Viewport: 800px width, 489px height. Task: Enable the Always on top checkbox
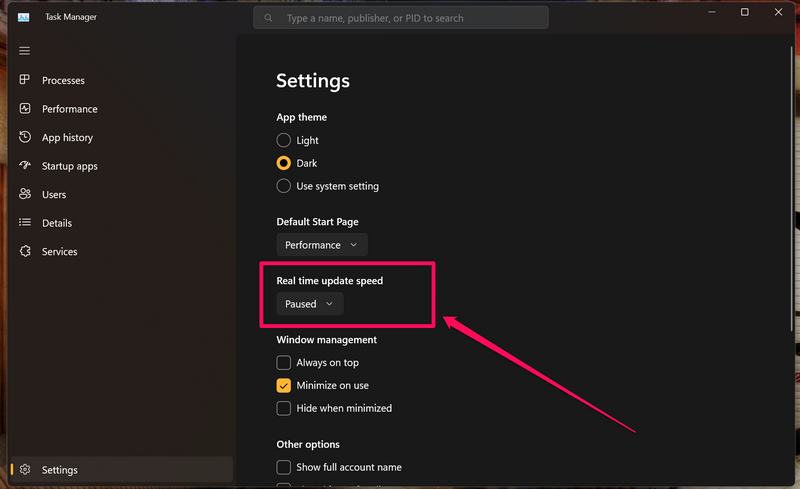point(284,363)
